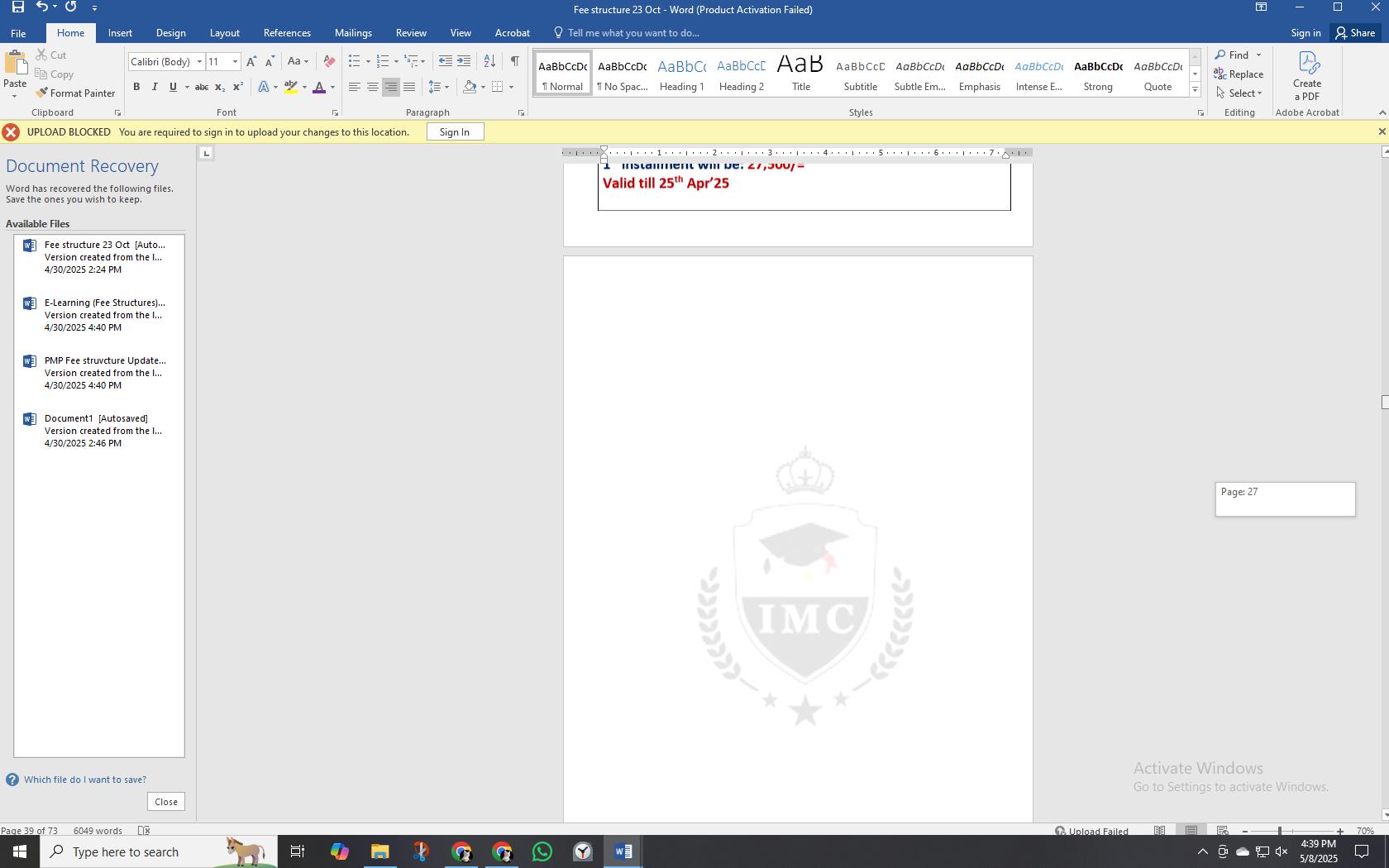Open the Font dialog launcher
1389x868 pixels.
[335, 112]
